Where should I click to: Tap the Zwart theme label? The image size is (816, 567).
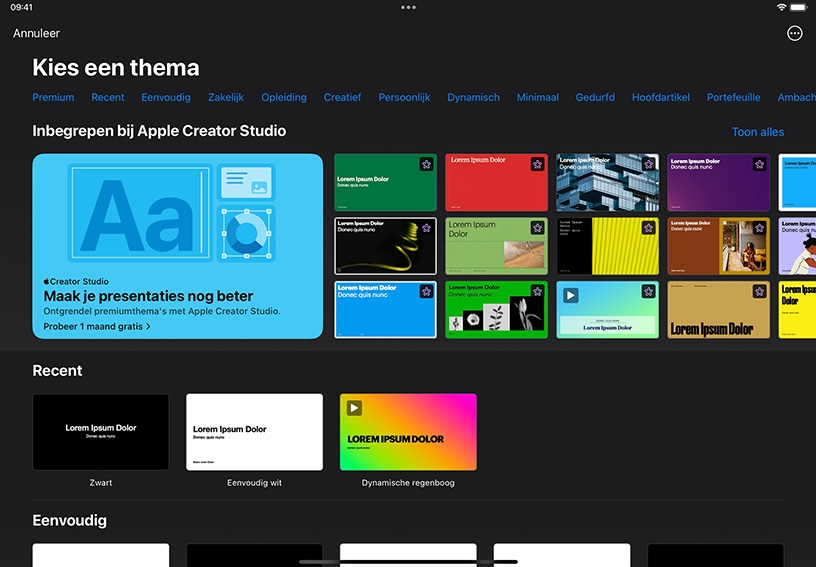coord(100,483)
